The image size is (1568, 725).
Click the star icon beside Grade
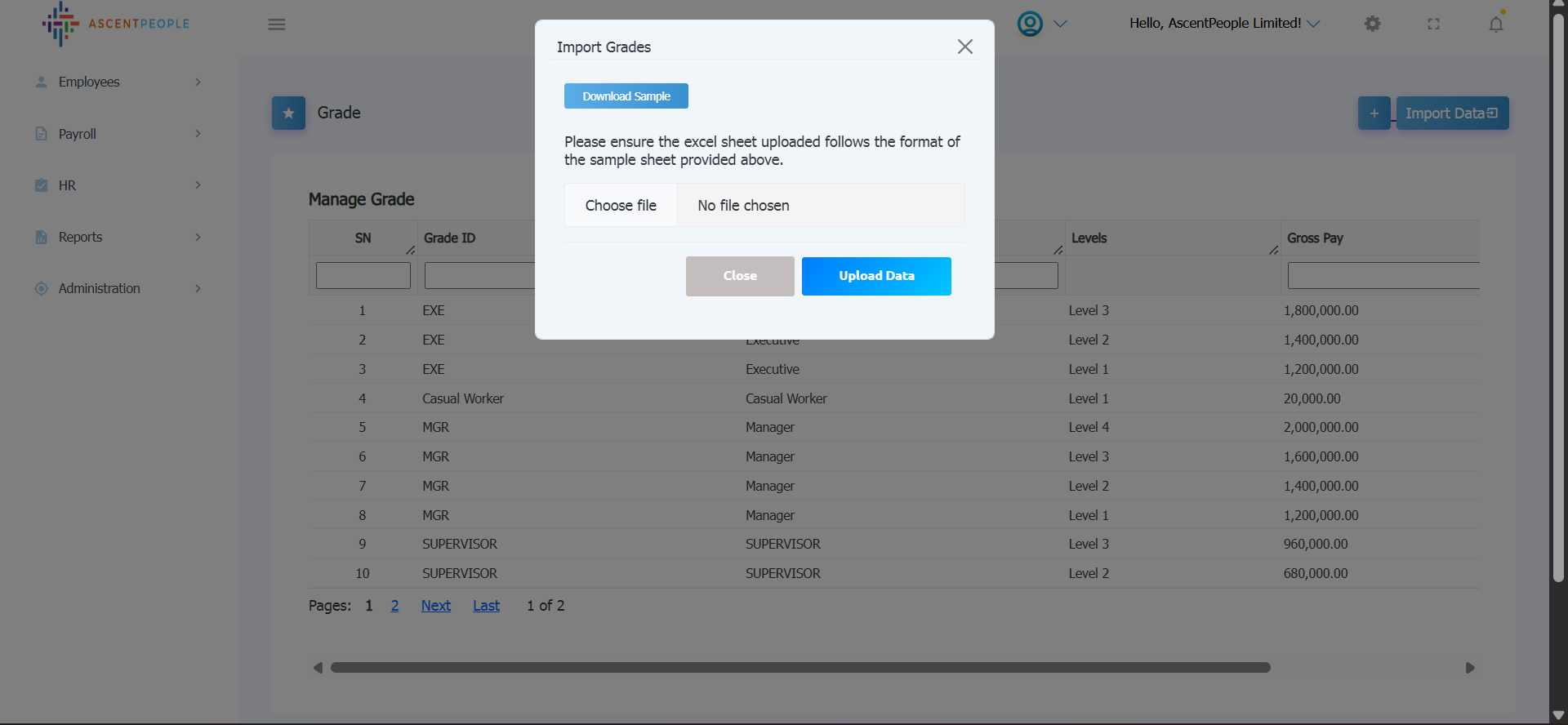(x=288, y=113)
